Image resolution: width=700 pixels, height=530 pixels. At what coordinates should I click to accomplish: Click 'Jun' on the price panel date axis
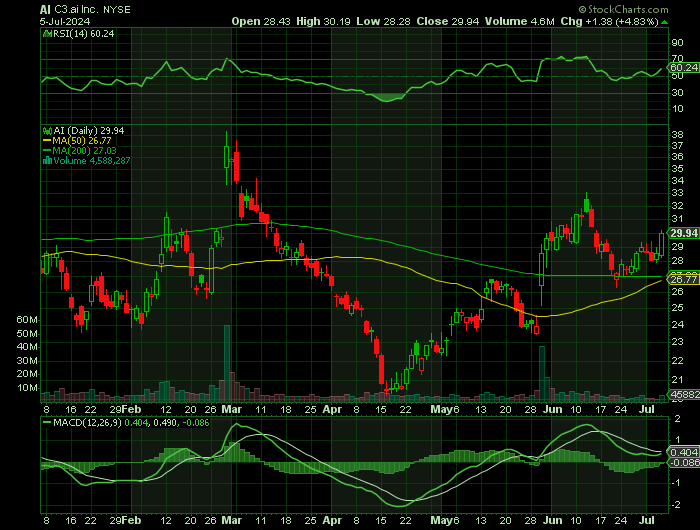click(553, 409)
